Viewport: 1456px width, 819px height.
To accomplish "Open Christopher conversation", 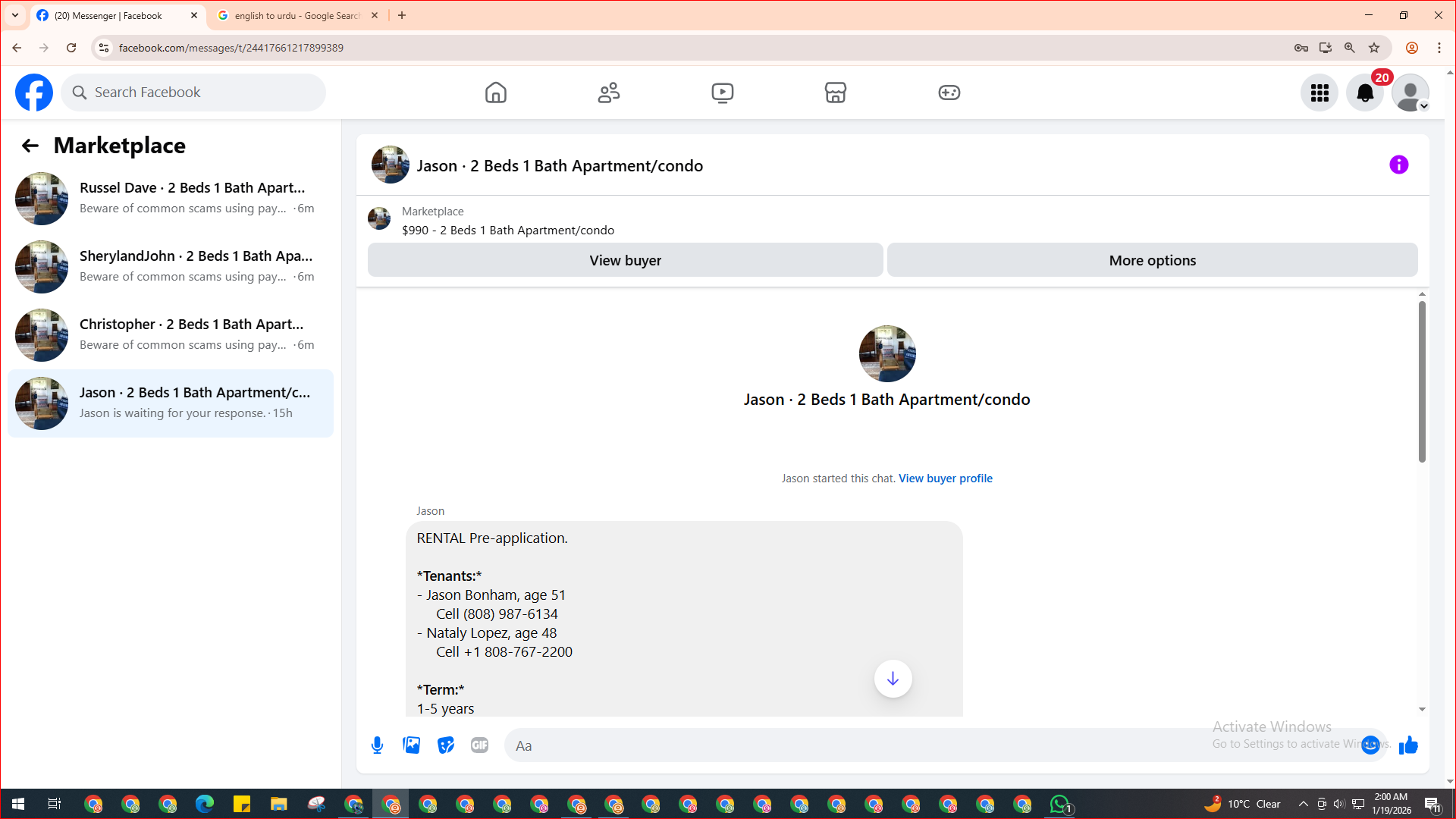I will [x=171, y=335].
